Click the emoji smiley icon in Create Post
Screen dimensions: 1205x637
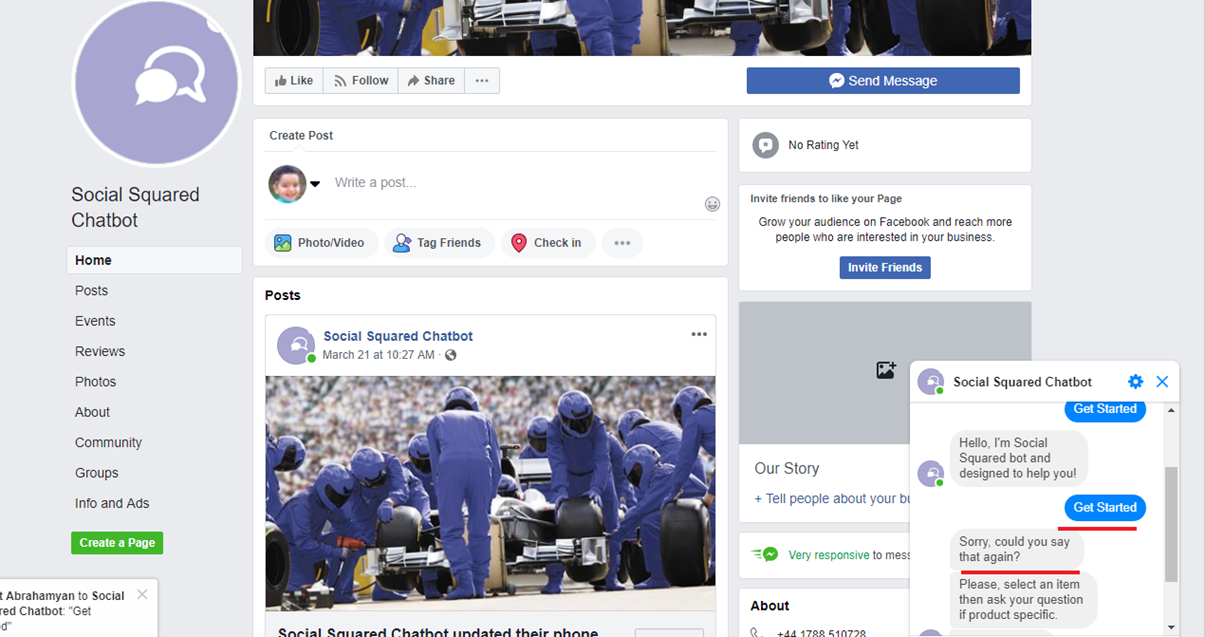(712, 204)
